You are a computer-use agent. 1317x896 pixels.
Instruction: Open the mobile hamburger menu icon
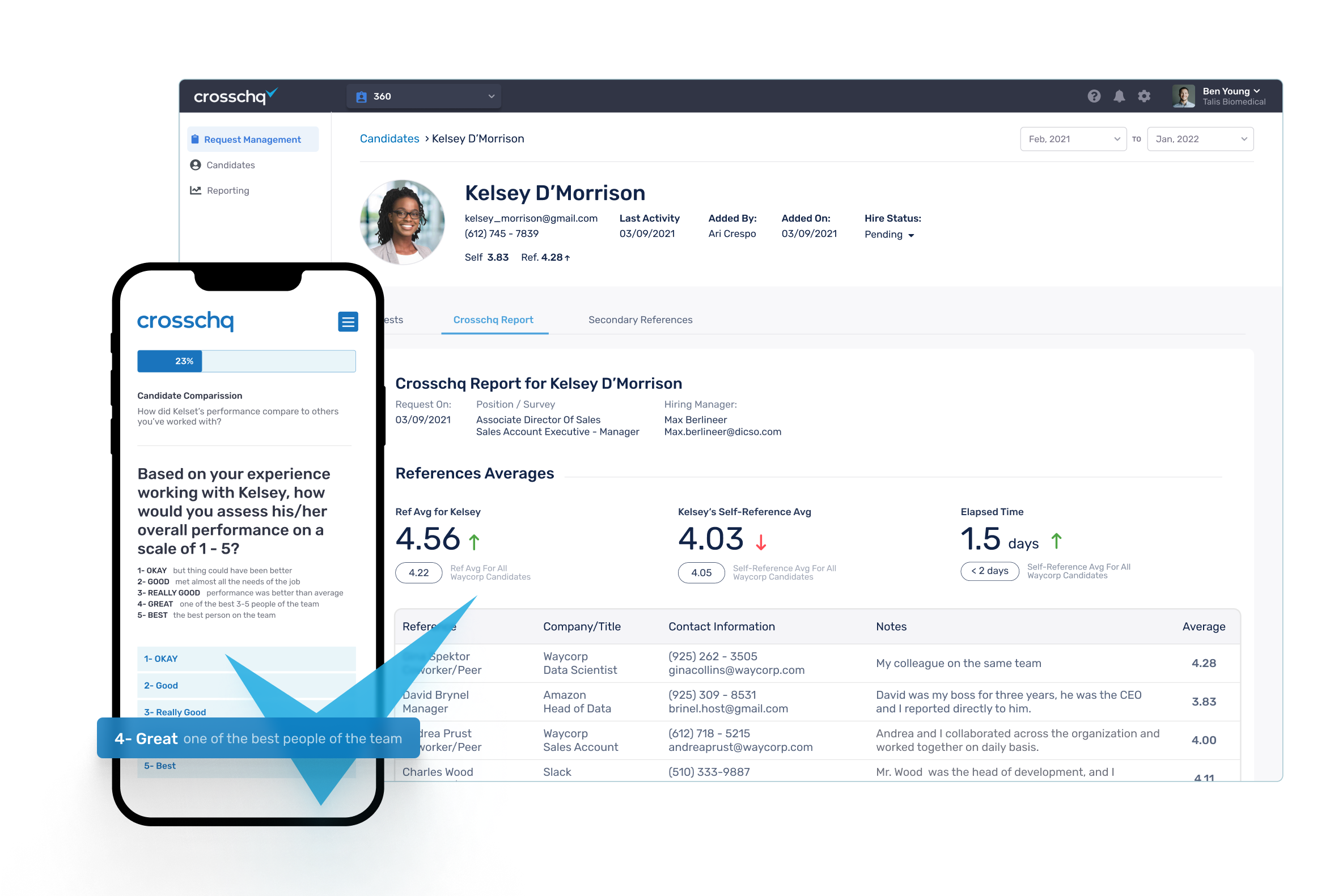(348, 321)
